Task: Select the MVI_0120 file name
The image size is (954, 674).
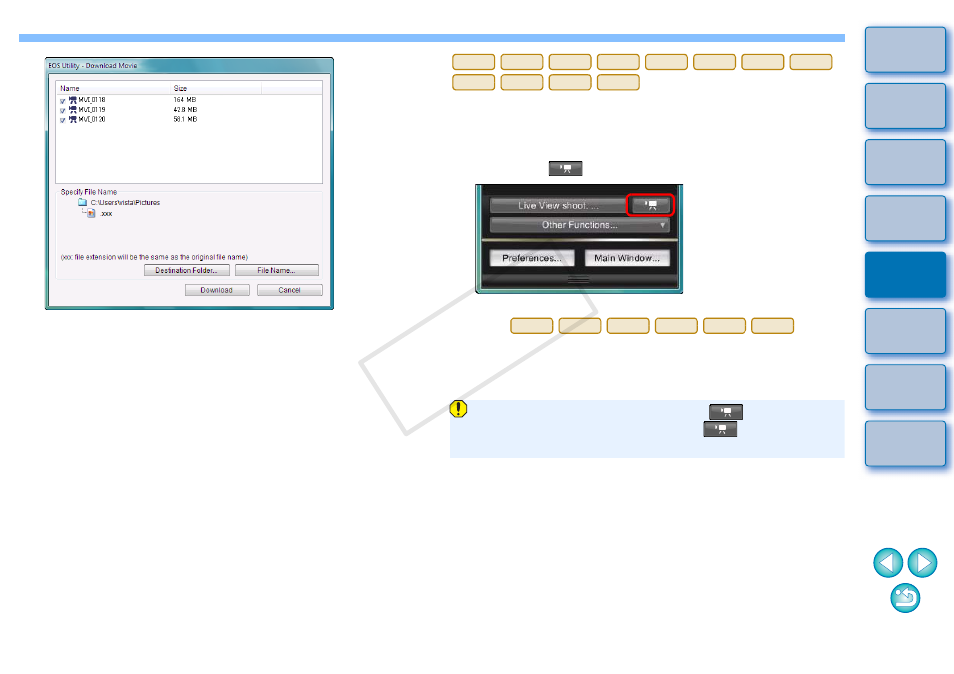Action: pyautogui.click(x=92, y=119)
